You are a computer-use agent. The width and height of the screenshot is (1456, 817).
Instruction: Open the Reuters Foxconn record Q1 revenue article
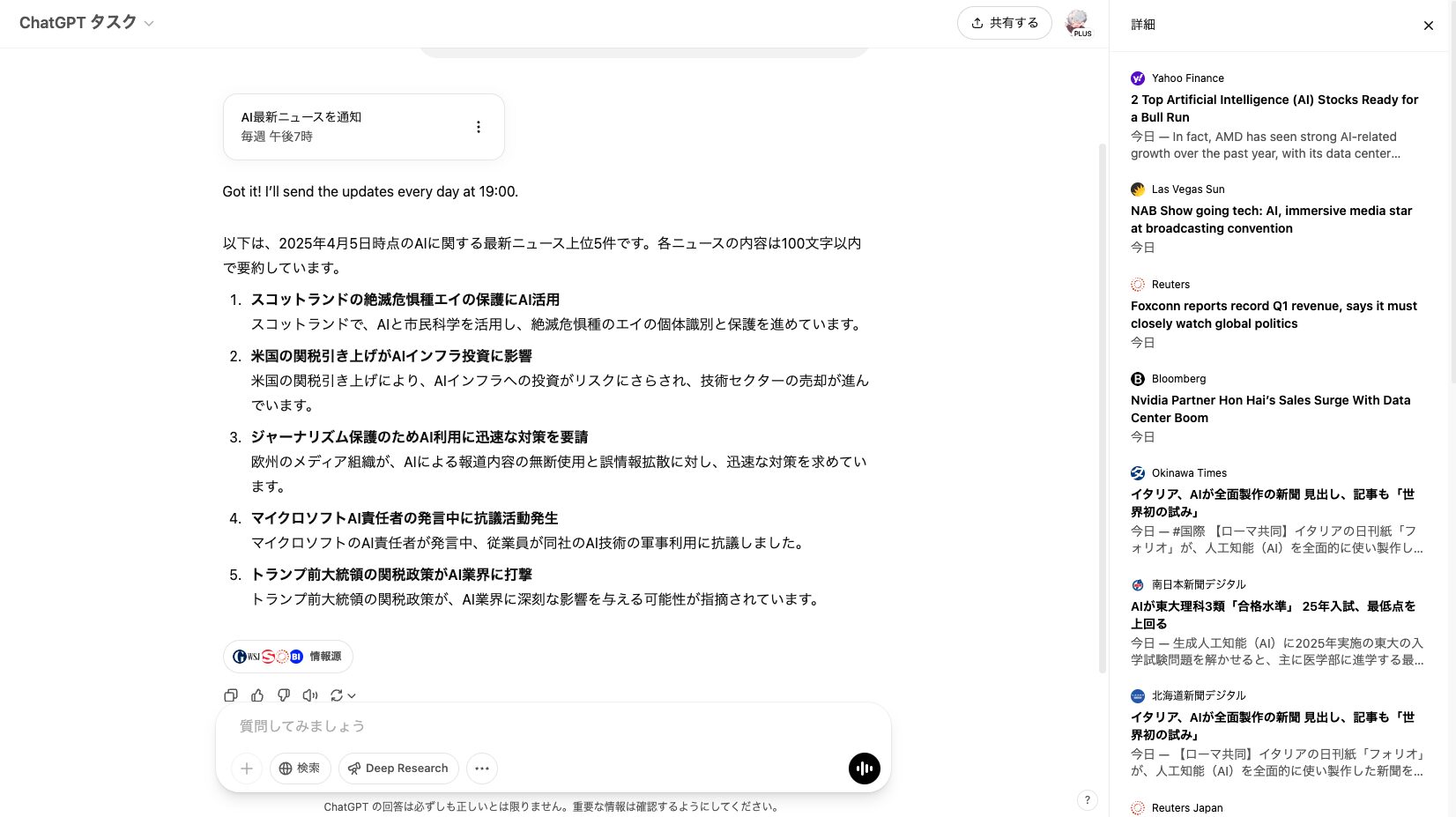[x=1276, y=314]
